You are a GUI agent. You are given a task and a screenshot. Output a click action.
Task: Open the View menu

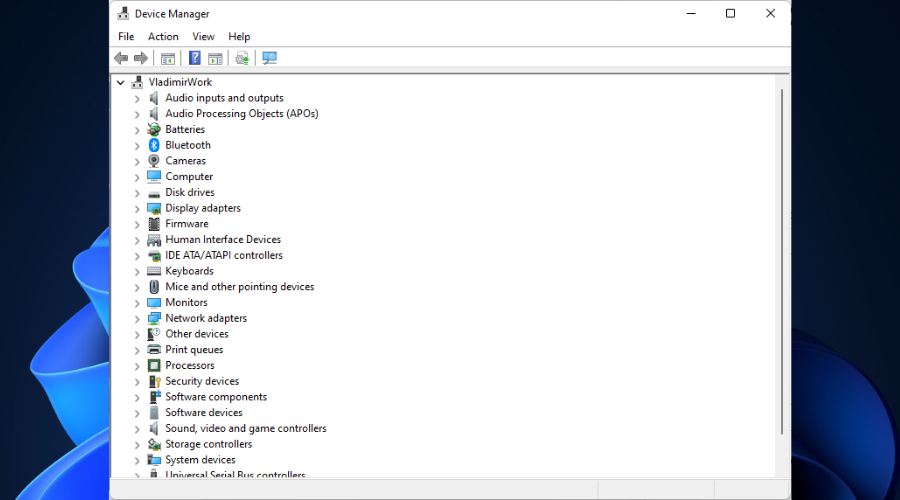(203, 37)
